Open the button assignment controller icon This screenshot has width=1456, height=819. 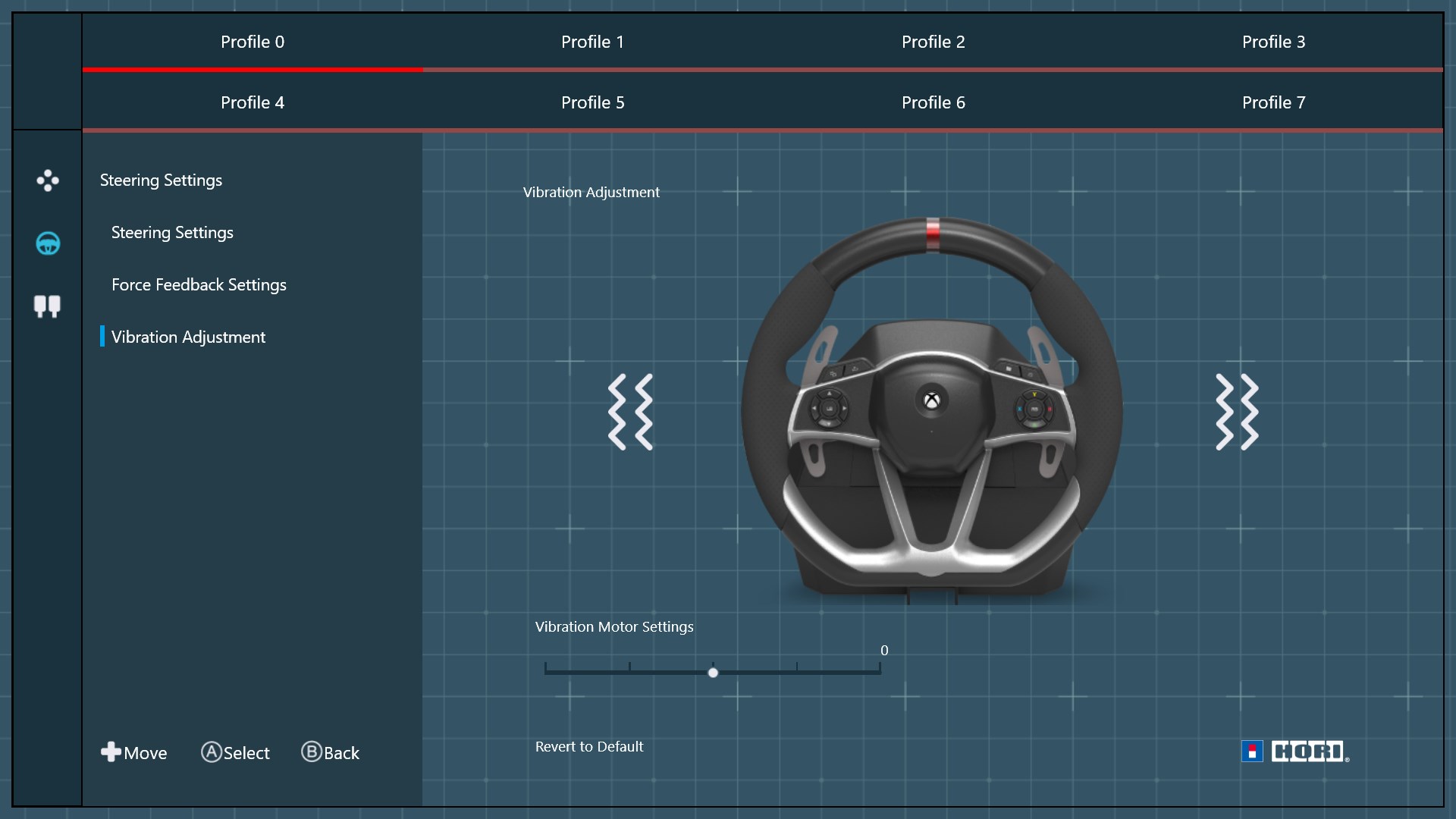click(x=47, y=180)
